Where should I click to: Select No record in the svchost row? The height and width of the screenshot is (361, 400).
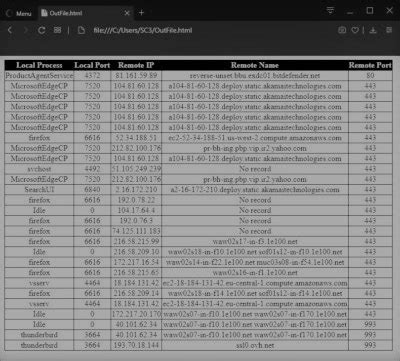coord(255,169)
